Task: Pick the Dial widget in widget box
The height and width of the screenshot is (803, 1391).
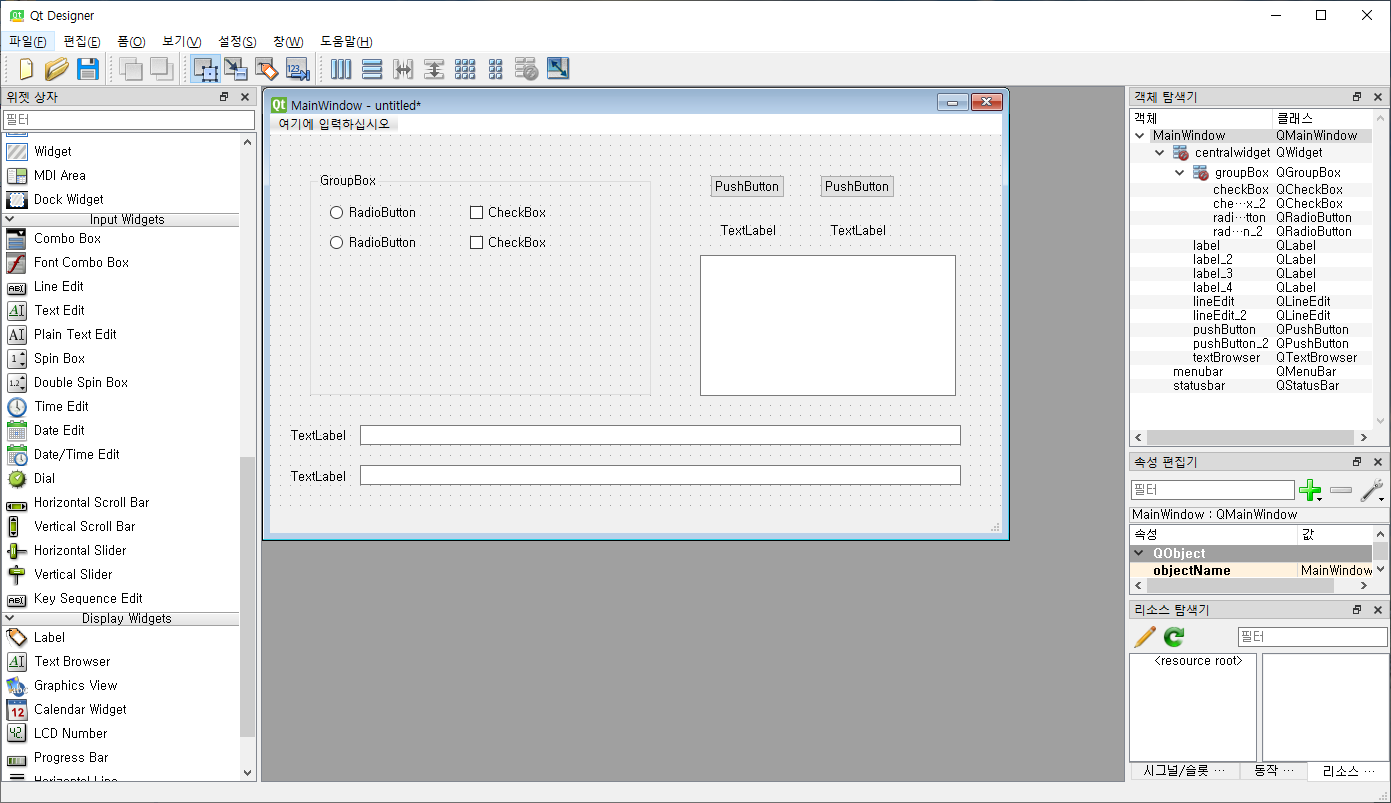Action: click(44, 478)
